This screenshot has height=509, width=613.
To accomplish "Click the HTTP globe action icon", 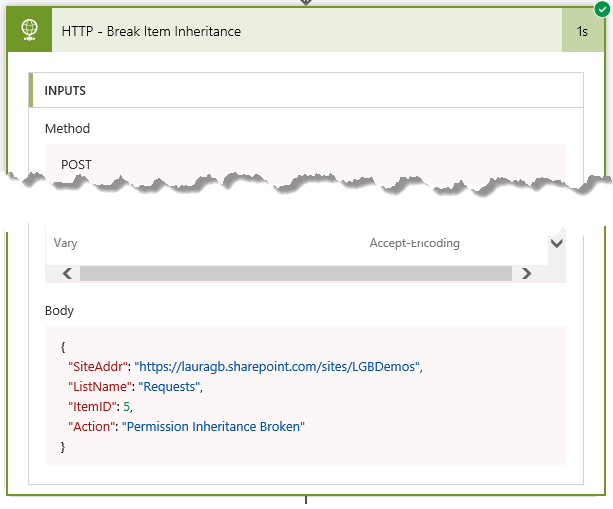I will (x=29, y=30).
